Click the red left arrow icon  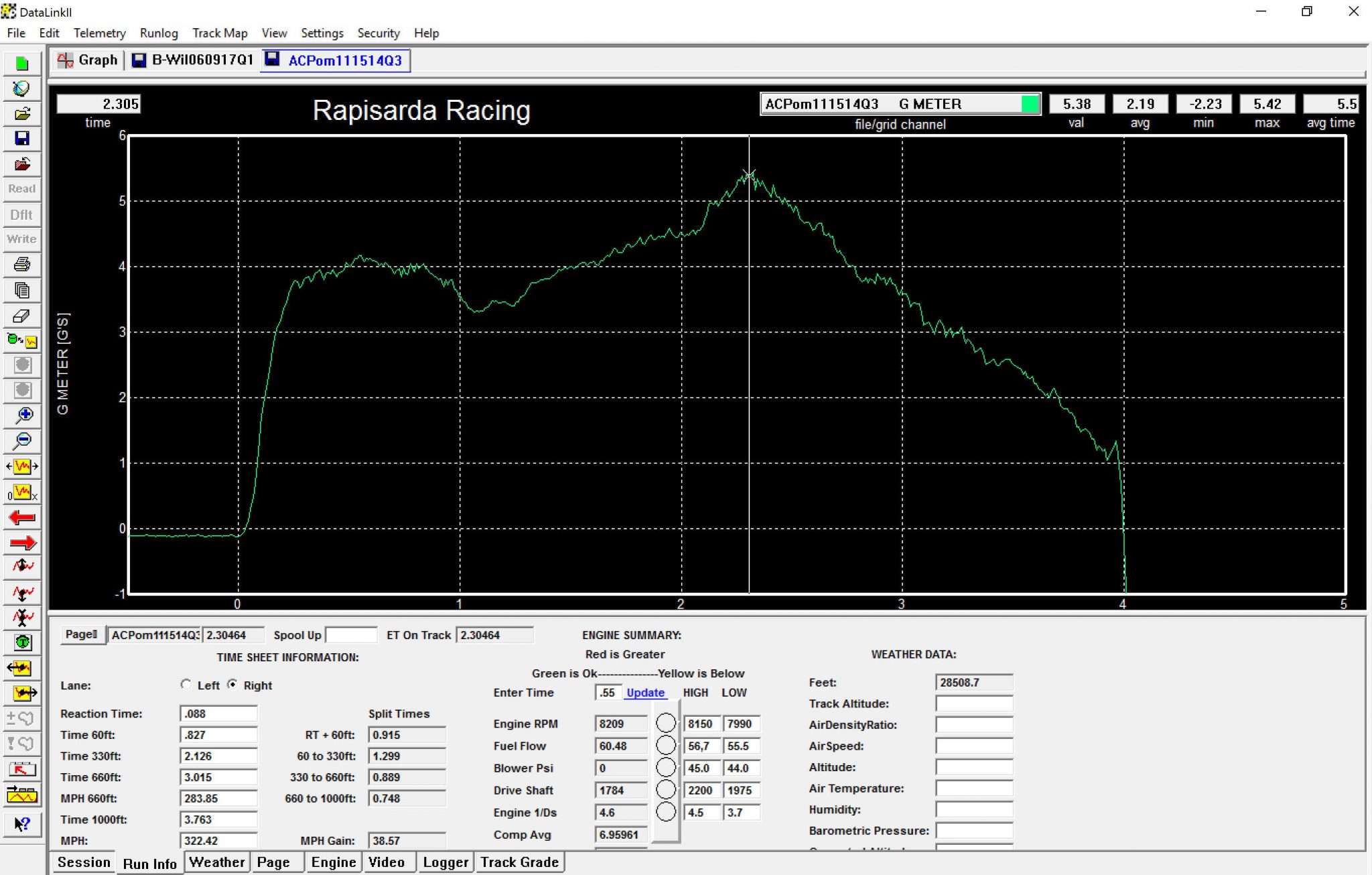click(22, 517)
